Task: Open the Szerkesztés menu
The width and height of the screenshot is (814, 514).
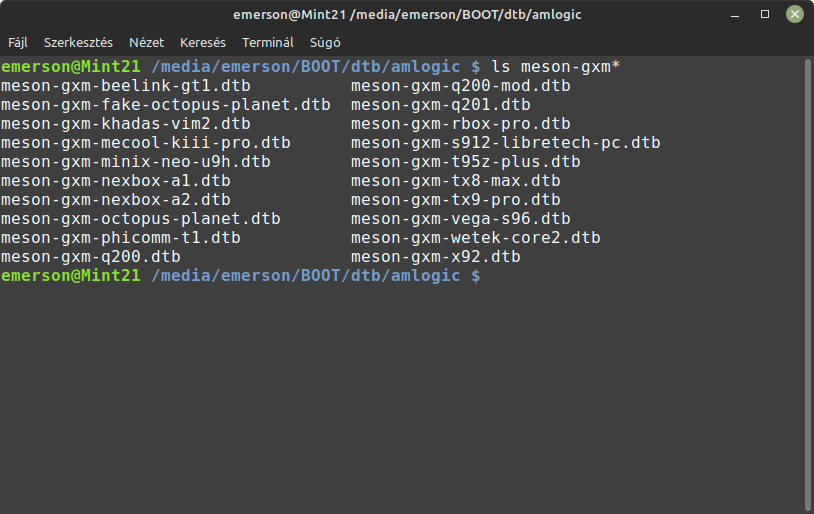Action: point(78,43)
